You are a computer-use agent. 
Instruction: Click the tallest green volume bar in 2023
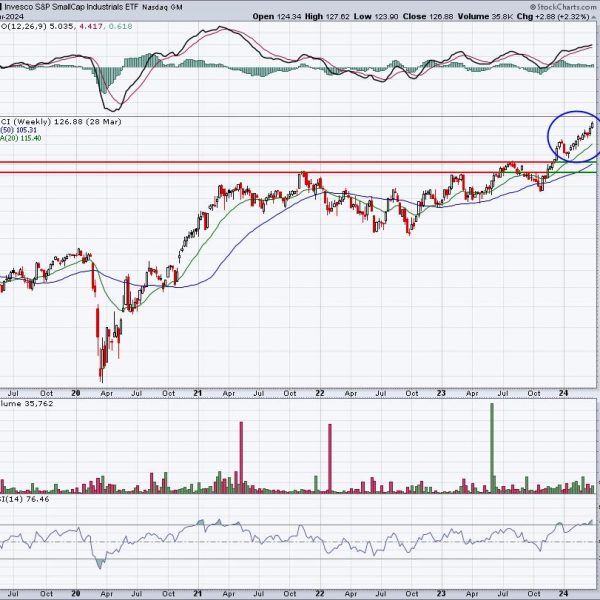492,448
